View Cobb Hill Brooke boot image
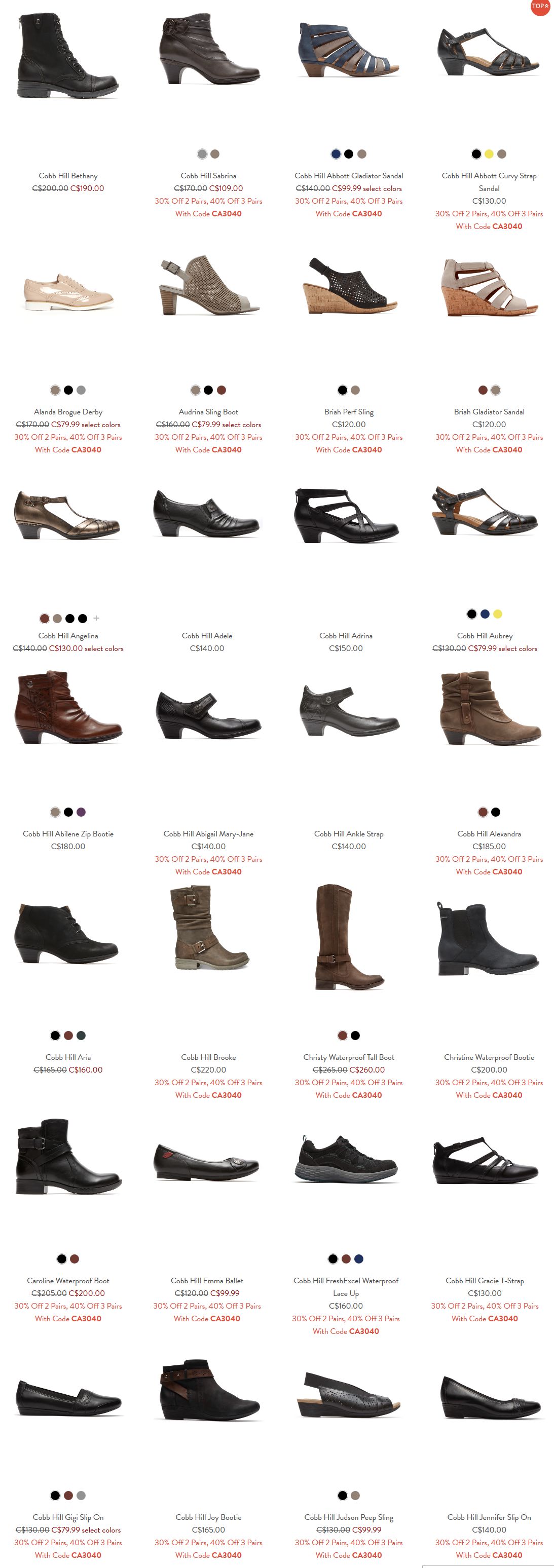The image size is (554, 1568). pos(208,928)
